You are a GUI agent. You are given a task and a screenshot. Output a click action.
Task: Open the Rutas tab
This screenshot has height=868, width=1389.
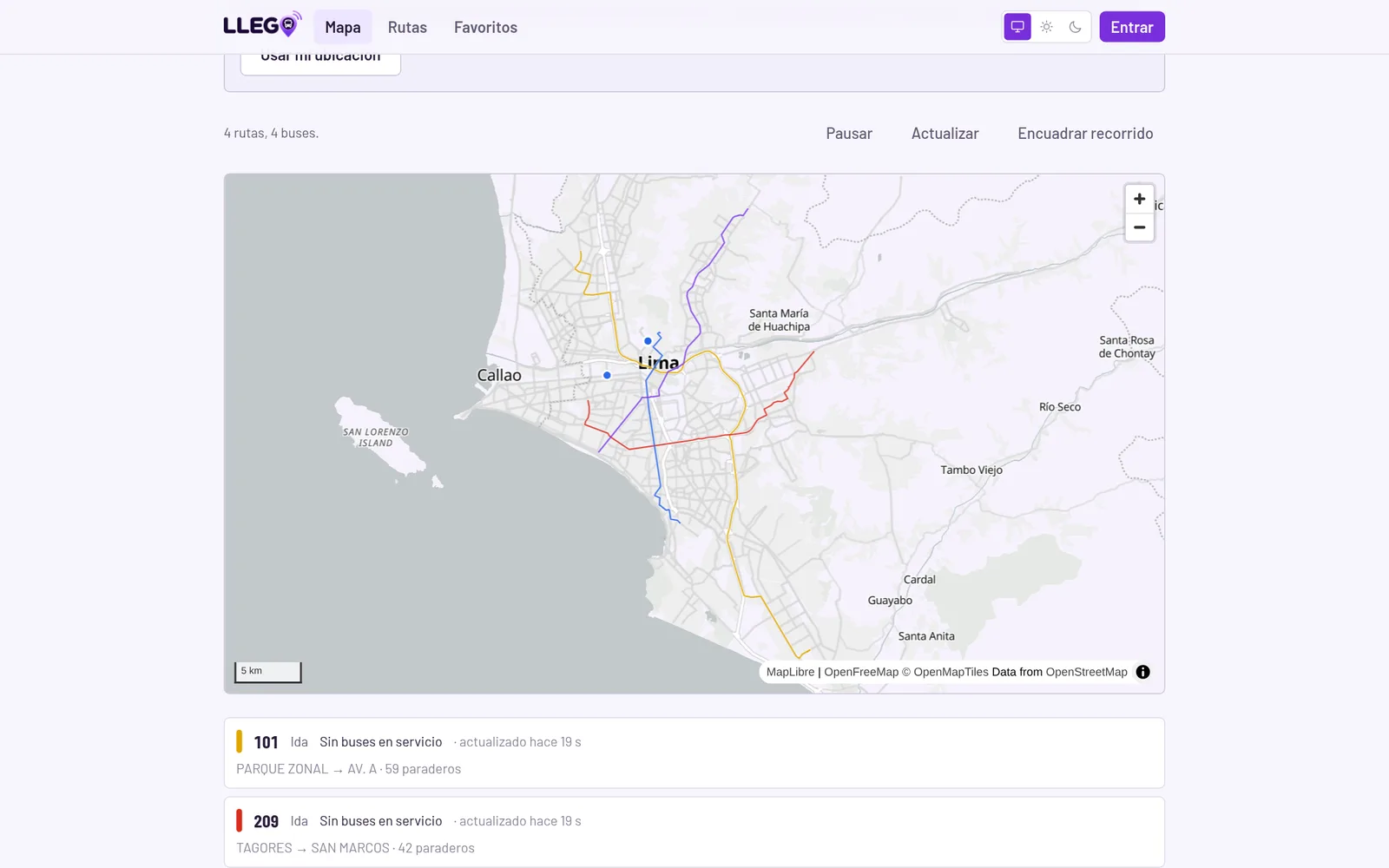tap(407, 27)
